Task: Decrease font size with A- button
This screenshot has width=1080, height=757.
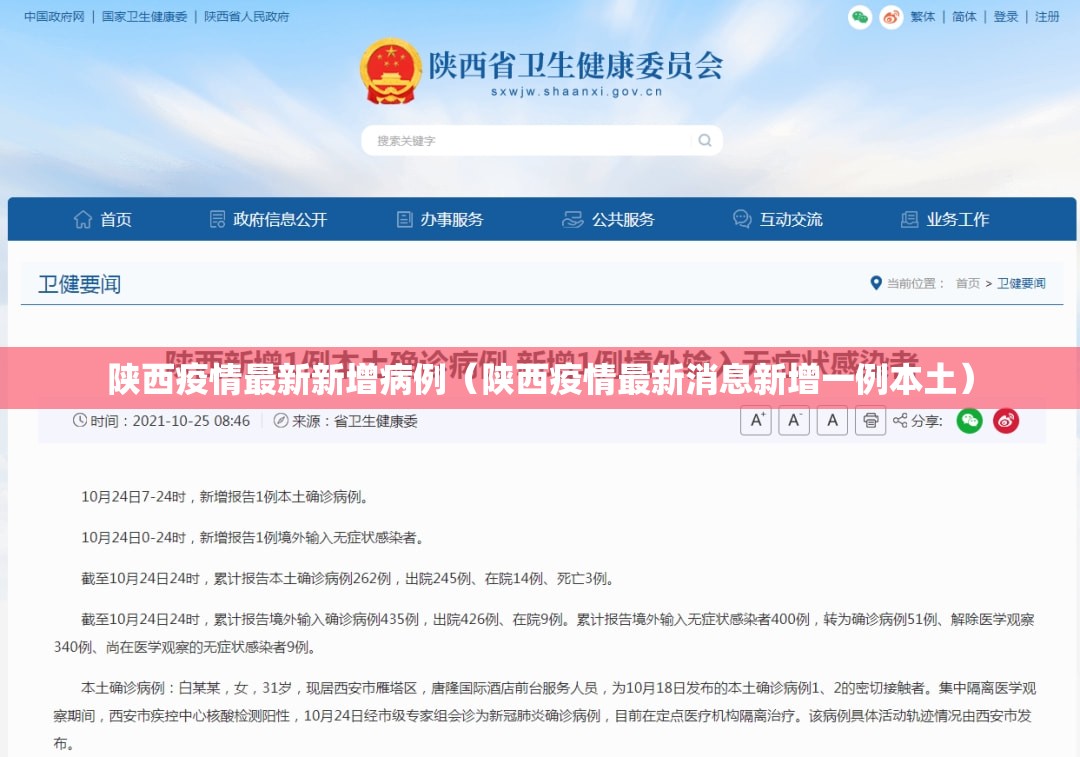Action: point(793,420)
